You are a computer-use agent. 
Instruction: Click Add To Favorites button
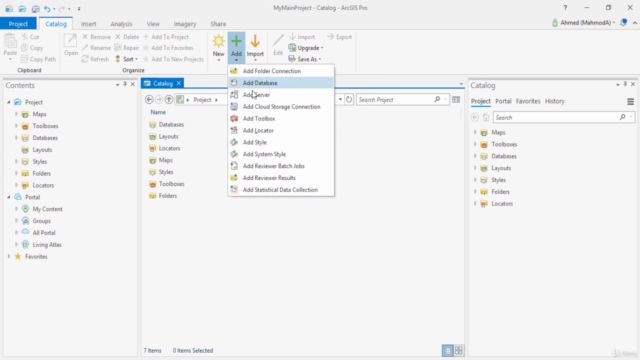point(168,48)
